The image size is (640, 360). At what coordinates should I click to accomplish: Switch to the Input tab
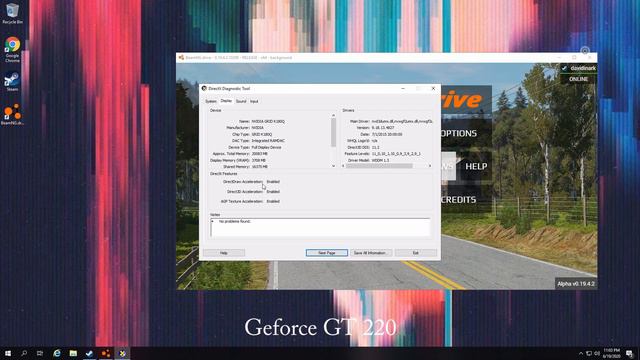point(254,101)
